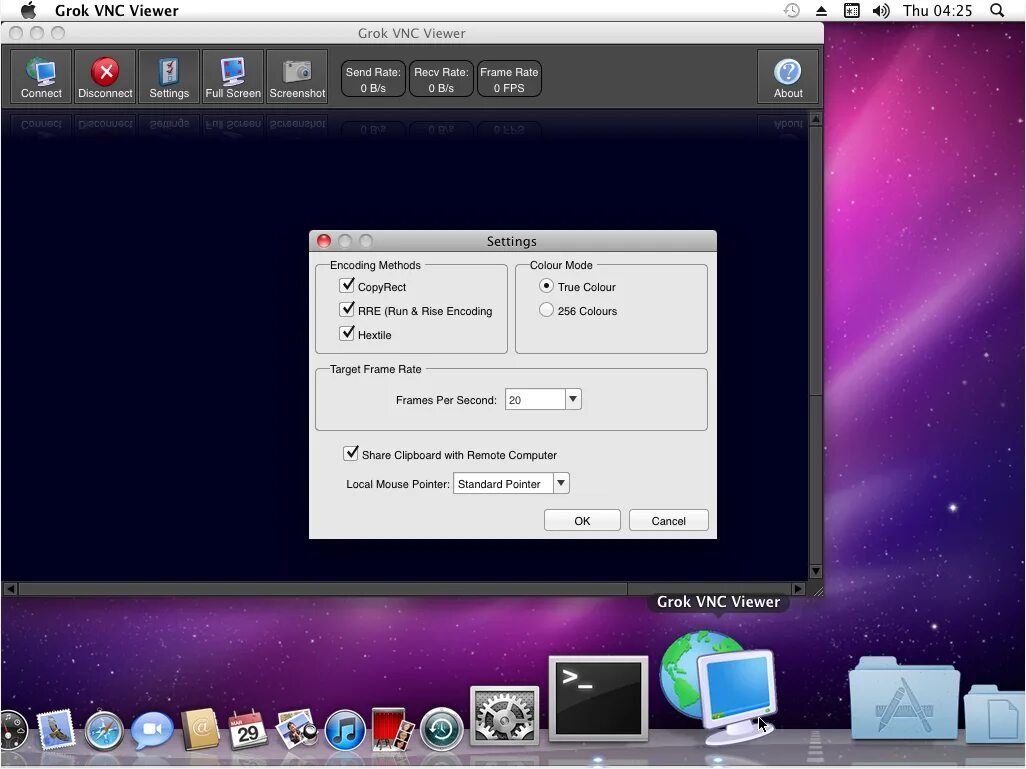This screenshot has height=769, width=1026.
Task: Launch Safari from the dock
Action: (103, 730)
